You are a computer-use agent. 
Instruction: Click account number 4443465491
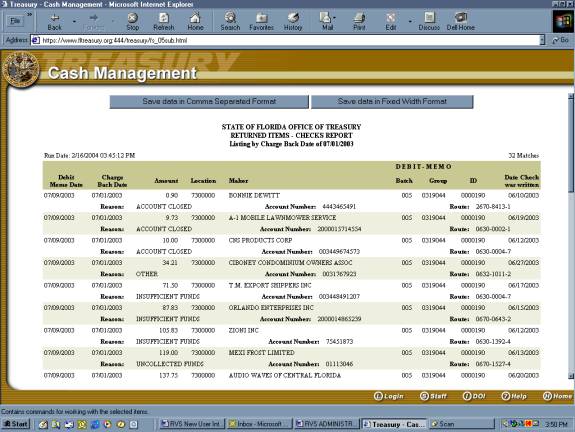(x=339, y=206)
